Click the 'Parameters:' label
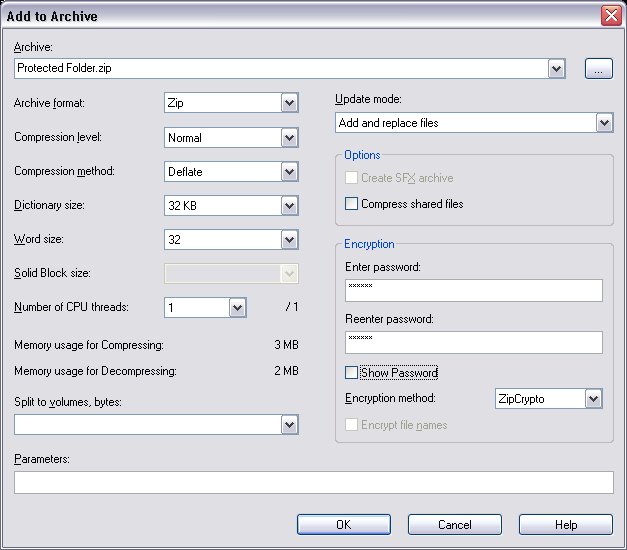Screen dimensions: 627x550 pyautogui.click(x=42, y=459)
